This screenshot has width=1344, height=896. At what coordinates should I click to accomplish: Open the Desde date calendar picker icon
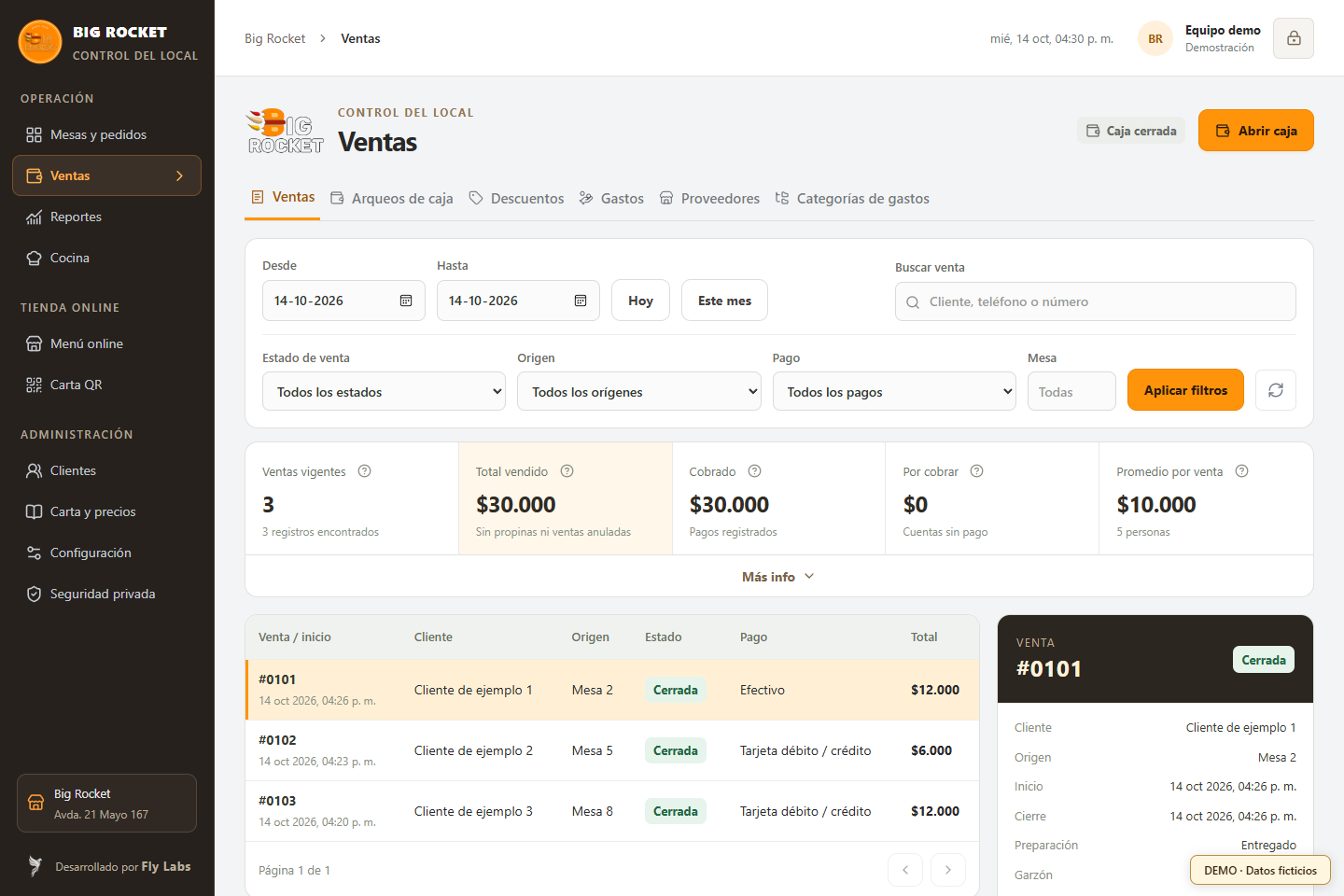(406, 301)
